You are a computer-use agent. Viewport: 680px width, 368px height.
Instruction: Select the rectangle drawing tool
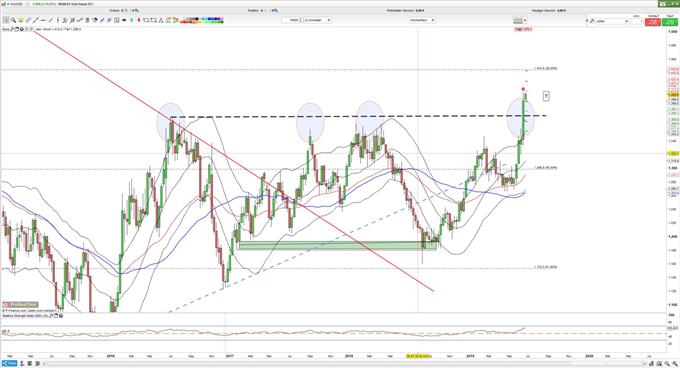coord(146,20)
